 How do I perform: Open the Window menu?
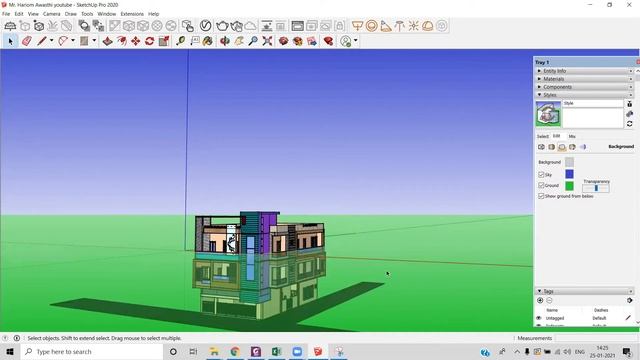point(107,14)
